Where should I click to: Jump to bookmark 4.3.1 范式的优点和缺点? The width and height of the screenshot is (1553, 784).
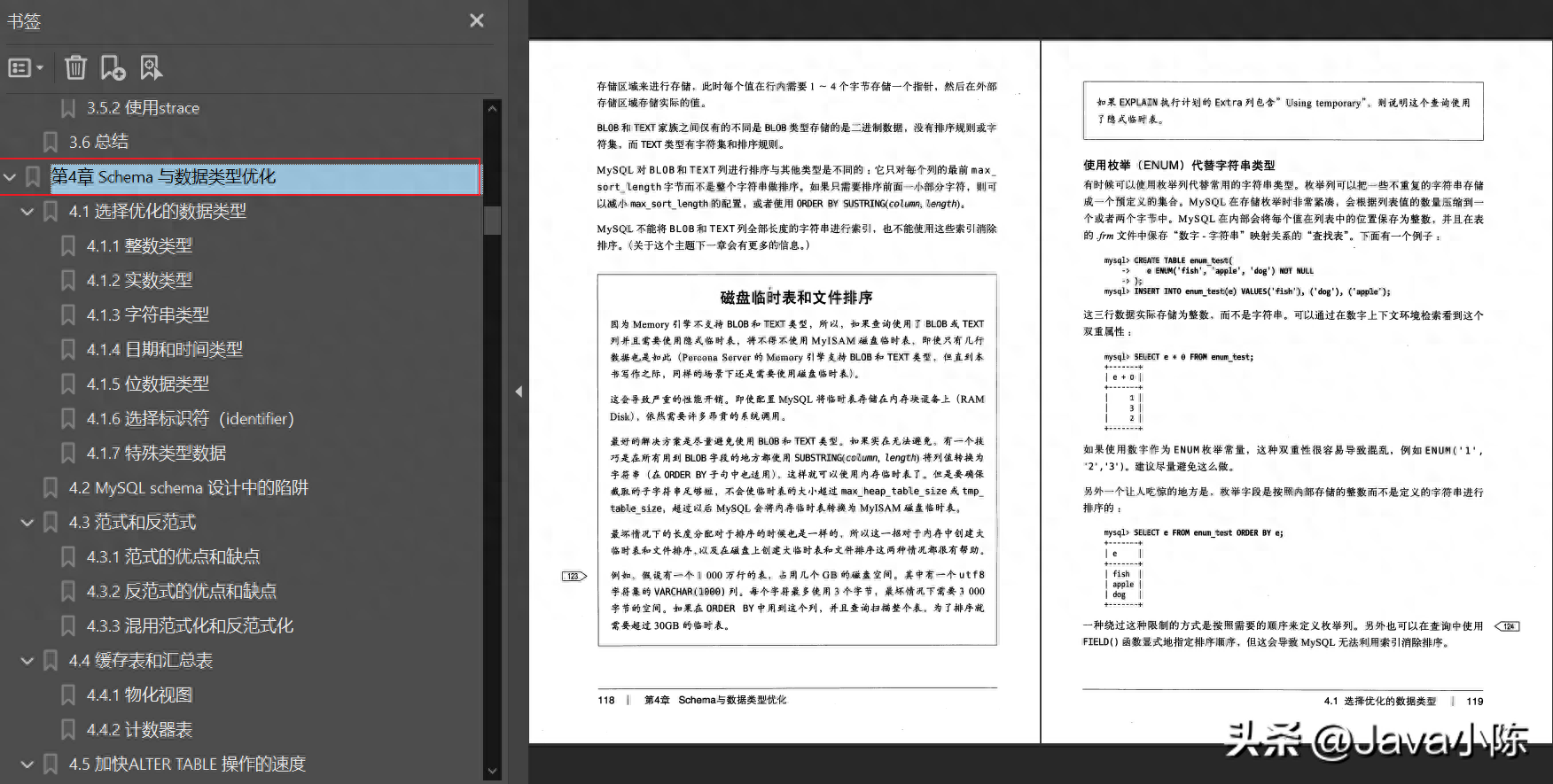click(173, 557)
